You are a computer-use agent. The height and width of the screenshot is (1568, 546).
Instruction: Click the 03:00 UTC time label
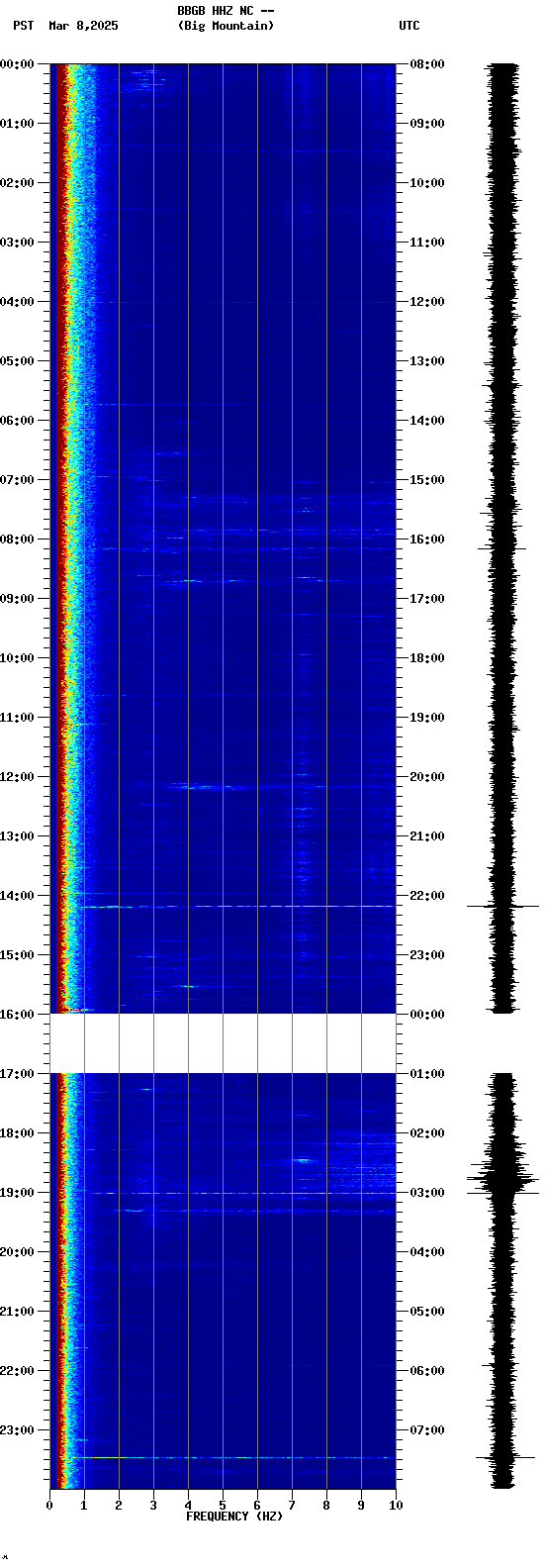pyautogui.click(x=426, y=1193)
